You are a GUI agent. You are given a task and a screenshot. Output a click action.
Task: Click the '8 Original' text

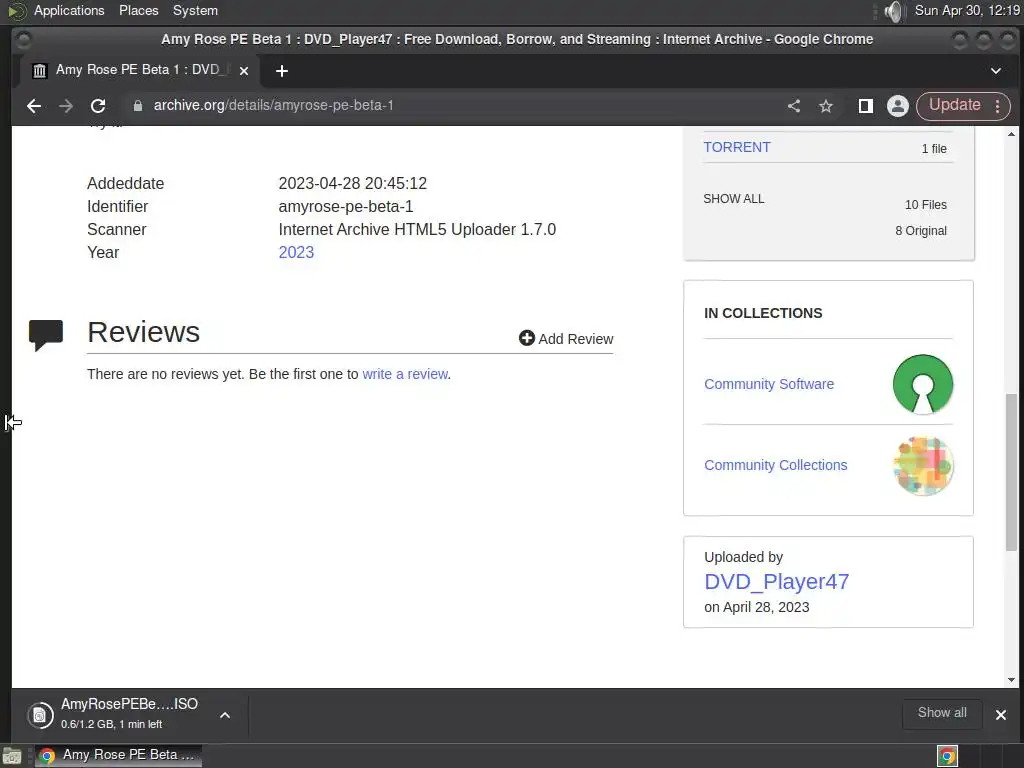tap(921, 231)
